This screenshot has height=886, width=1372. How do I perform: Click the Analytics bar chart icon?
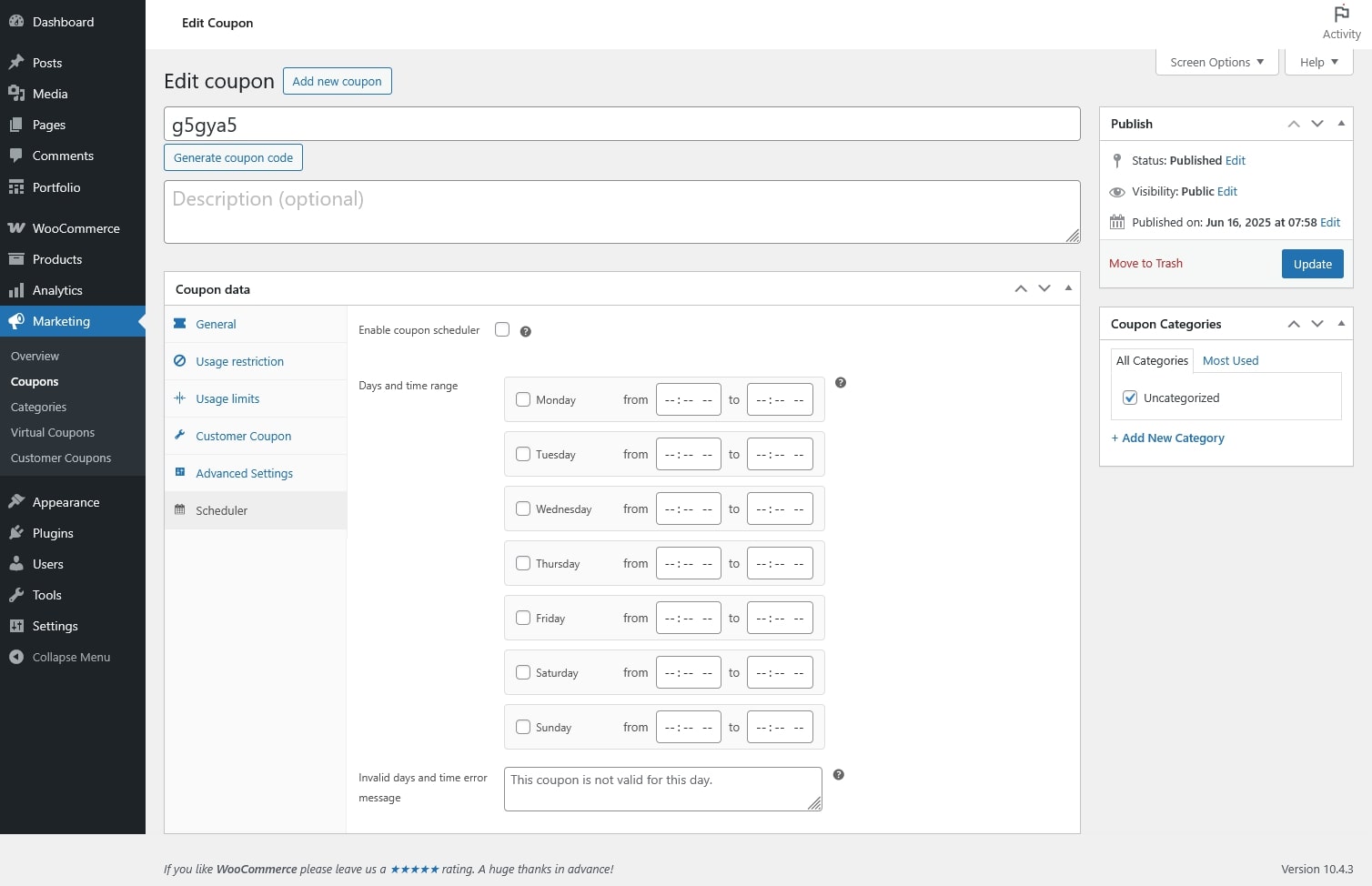16,290
